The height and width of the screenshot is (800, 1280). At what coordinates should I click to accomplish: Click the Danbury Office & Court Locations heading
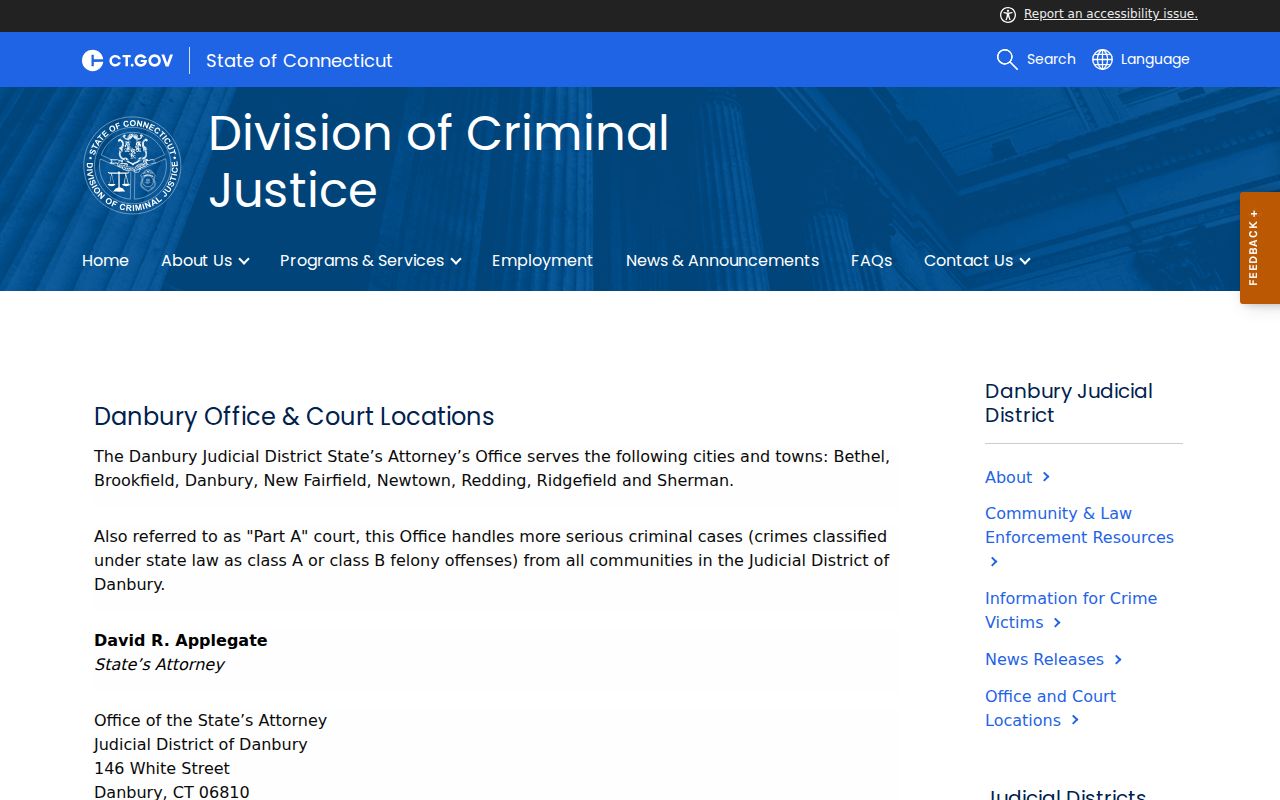[294, 416]
